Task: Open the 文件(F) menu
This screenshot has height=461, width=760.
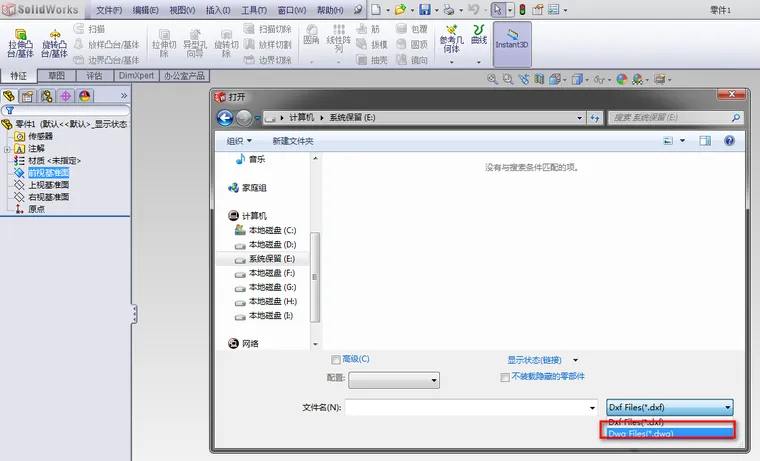Action: (109, 10)
